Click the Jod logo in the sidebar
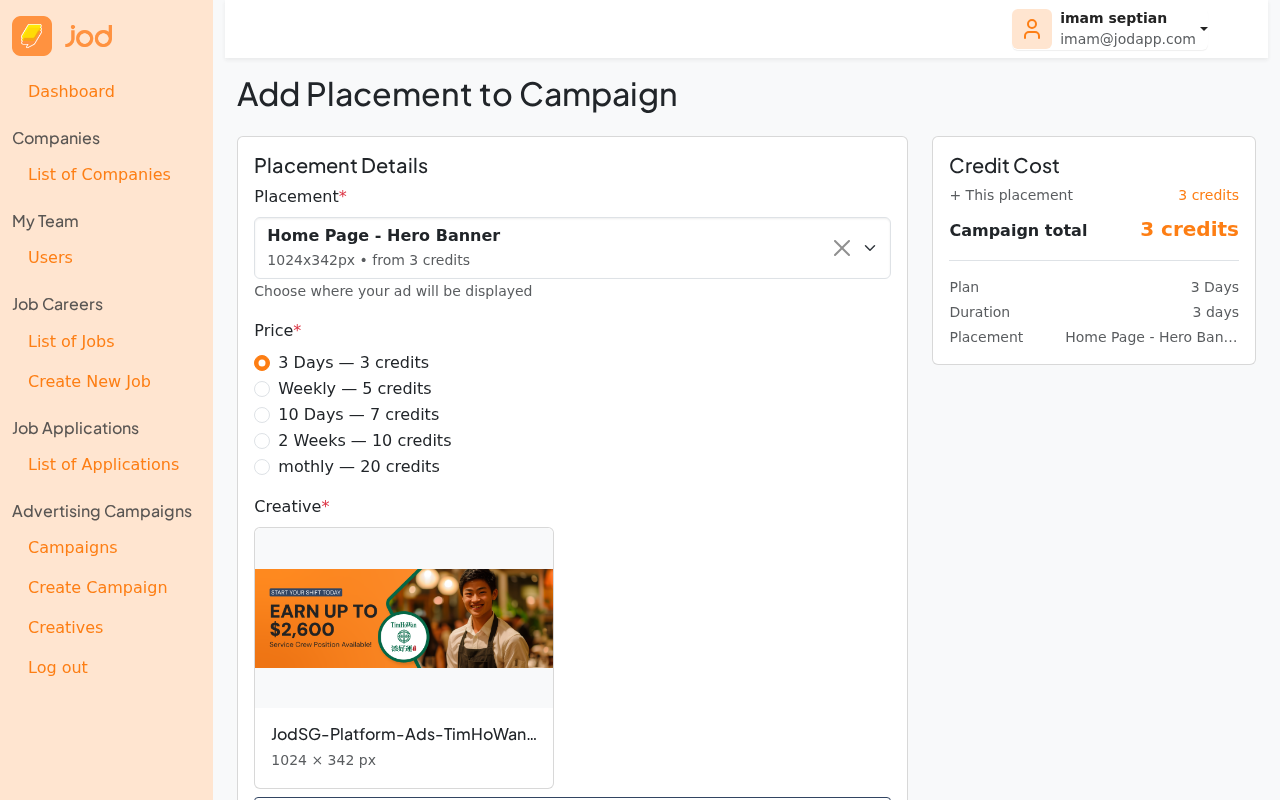 (60, 34)
